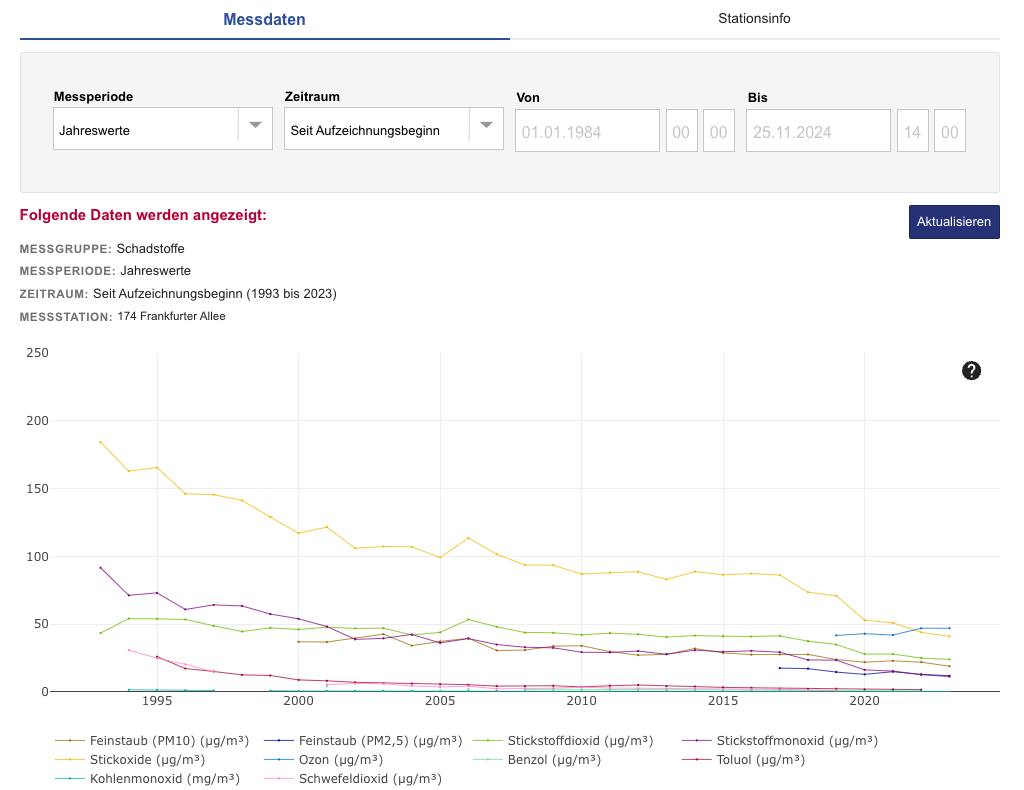
Task: Open the Messperiode dropdown
Action: click(162, 130)
